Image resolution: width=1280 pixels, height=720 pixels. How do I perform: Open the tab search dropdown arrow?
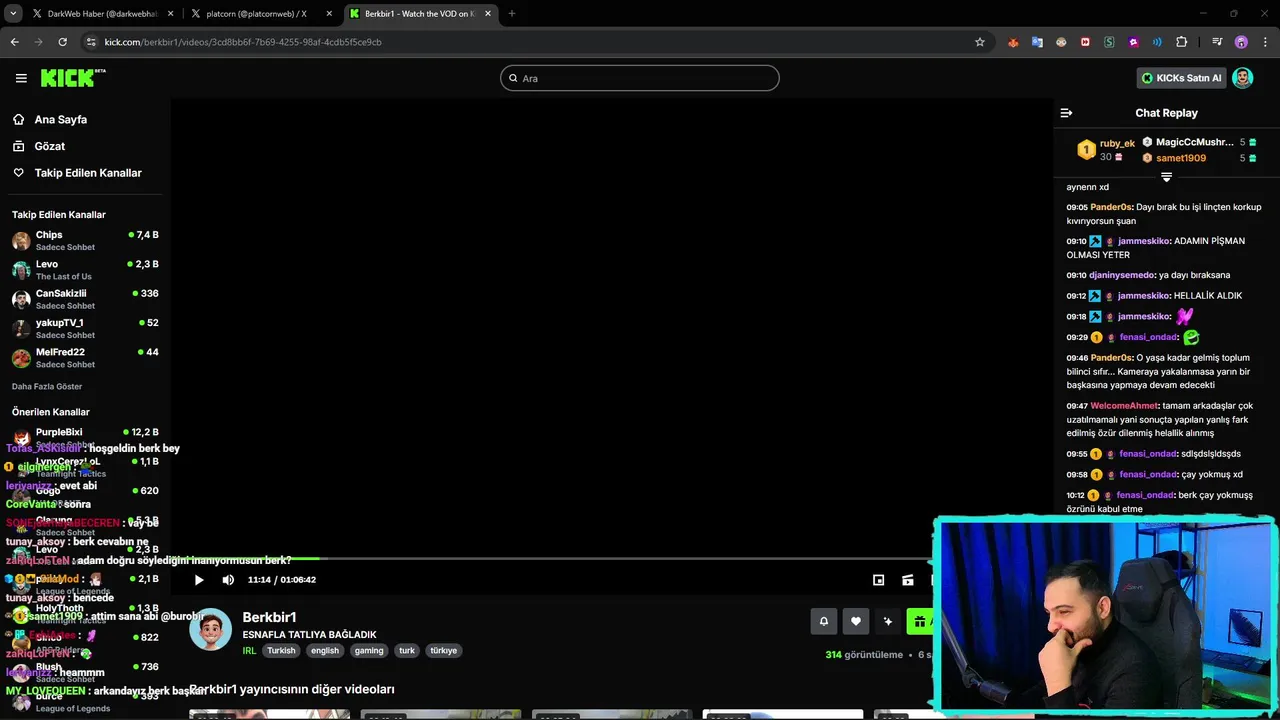[x=13, y=14]
